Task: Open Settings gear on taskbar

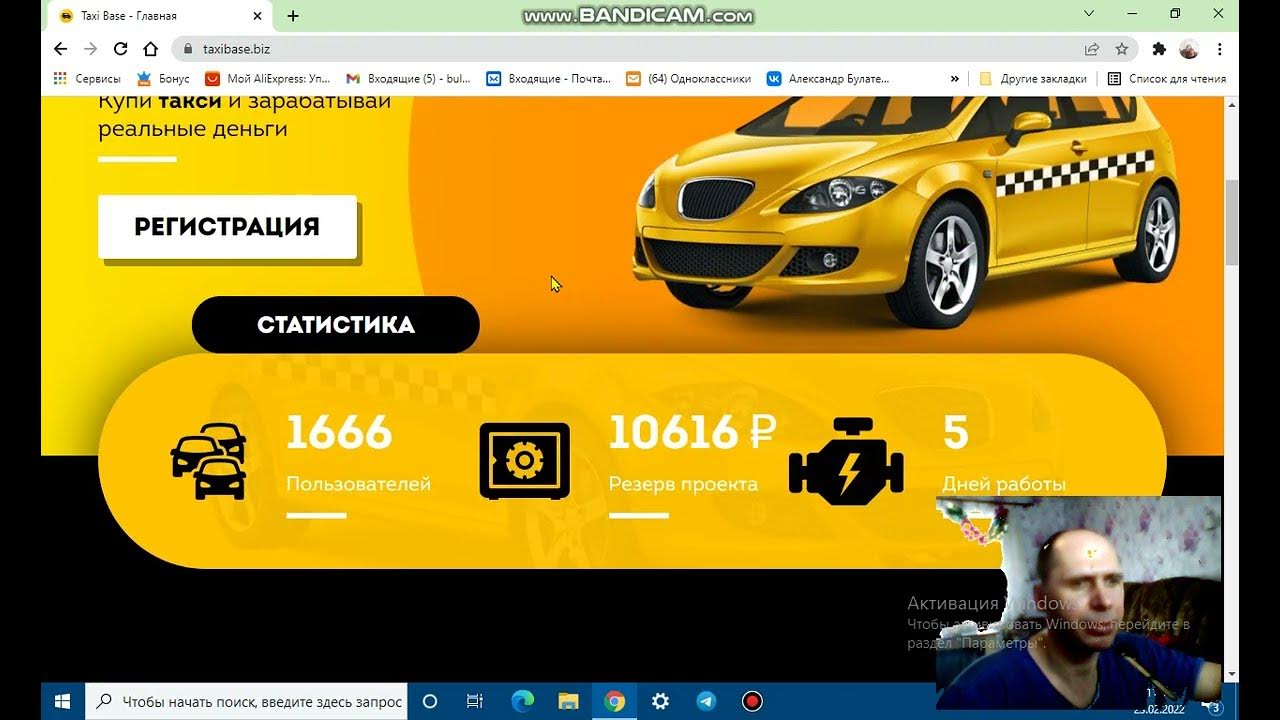Action: [660, 702]
